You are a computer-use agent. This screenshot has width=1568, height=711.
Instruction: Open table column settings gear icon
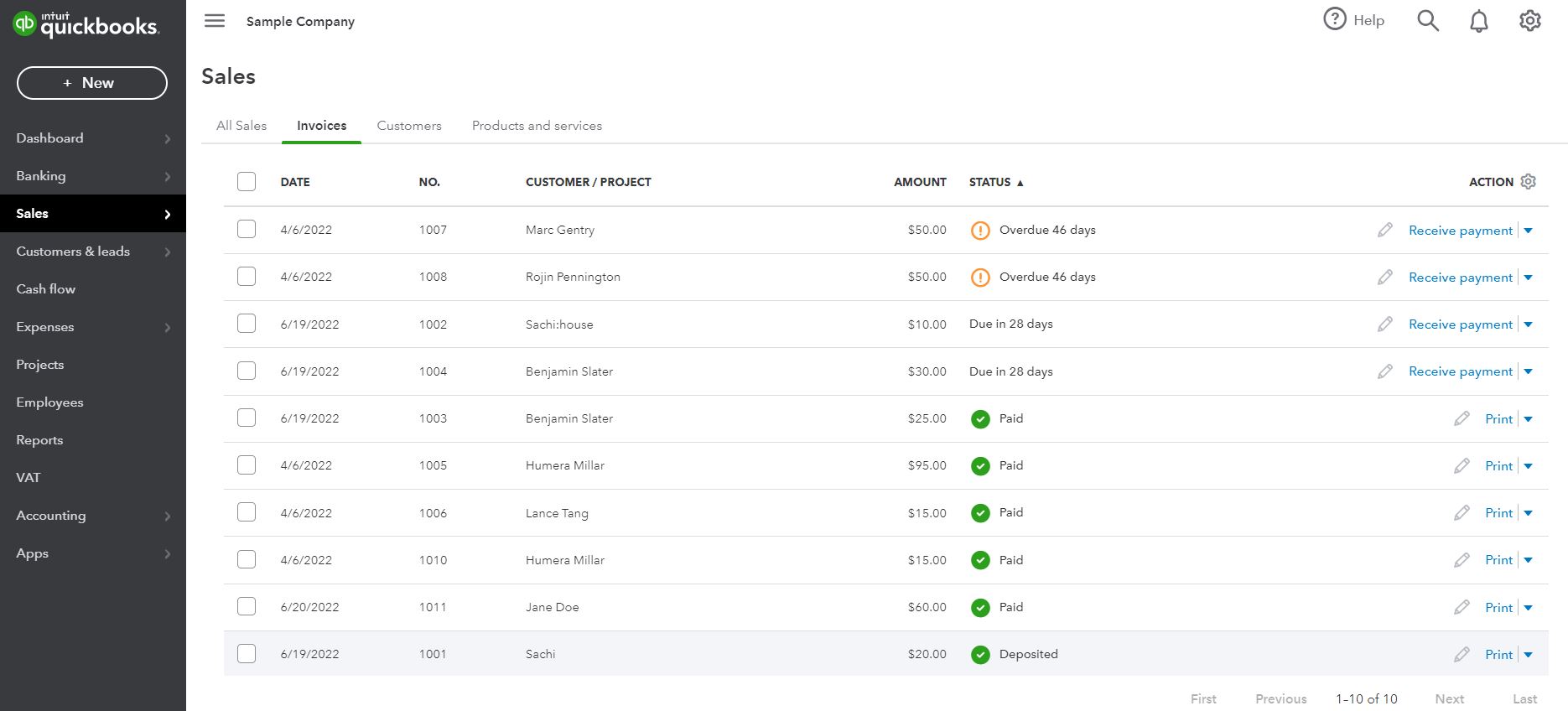point(1529,182)
